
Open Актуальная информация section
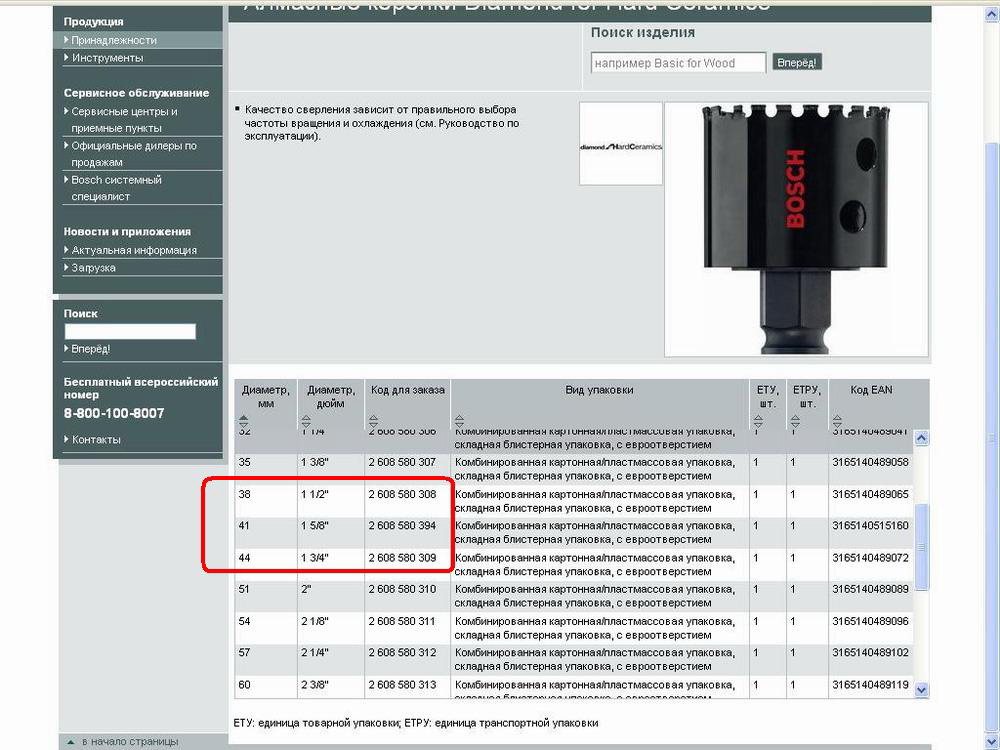[134, 250]
